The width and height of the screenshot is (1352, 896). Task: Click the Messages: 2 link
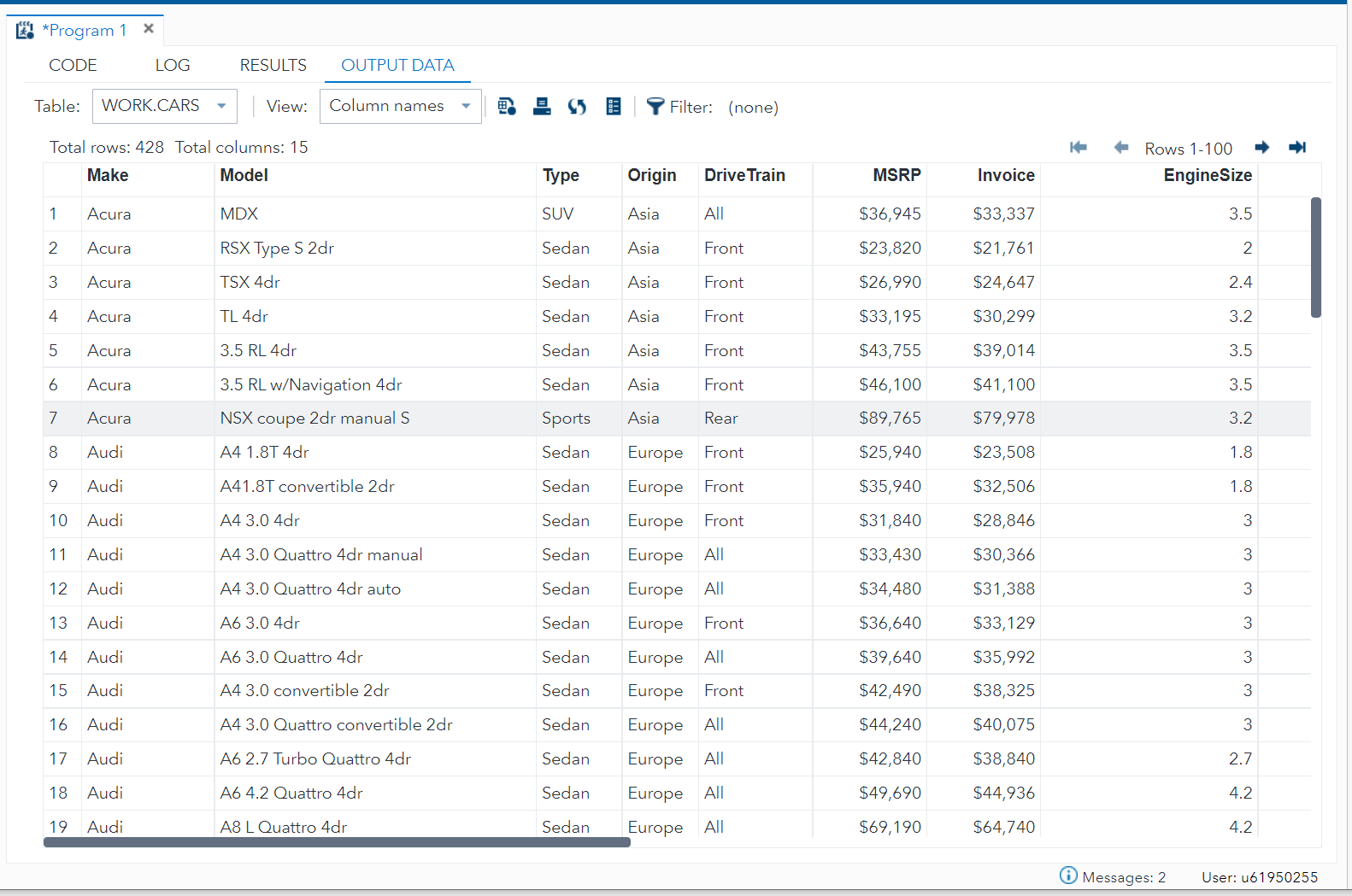pyautogui.click(x=1124, y=877)
